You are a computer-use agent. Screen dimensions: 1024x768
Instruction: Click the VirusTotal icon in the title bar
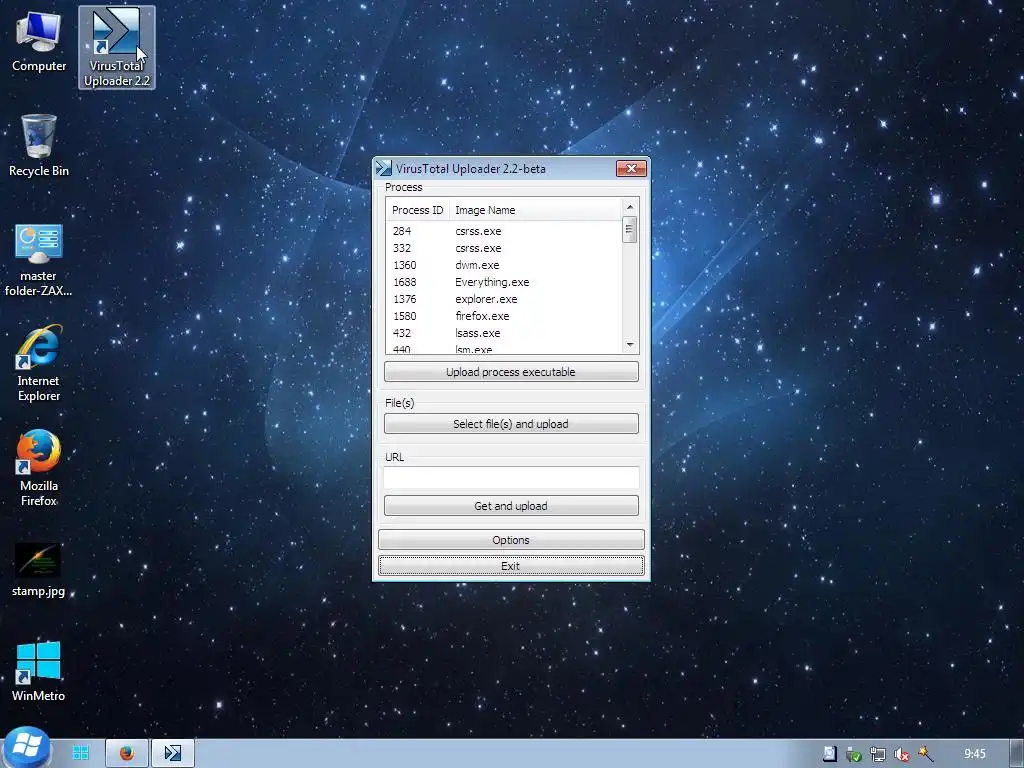pyautogui.click(x=383, y=168)
